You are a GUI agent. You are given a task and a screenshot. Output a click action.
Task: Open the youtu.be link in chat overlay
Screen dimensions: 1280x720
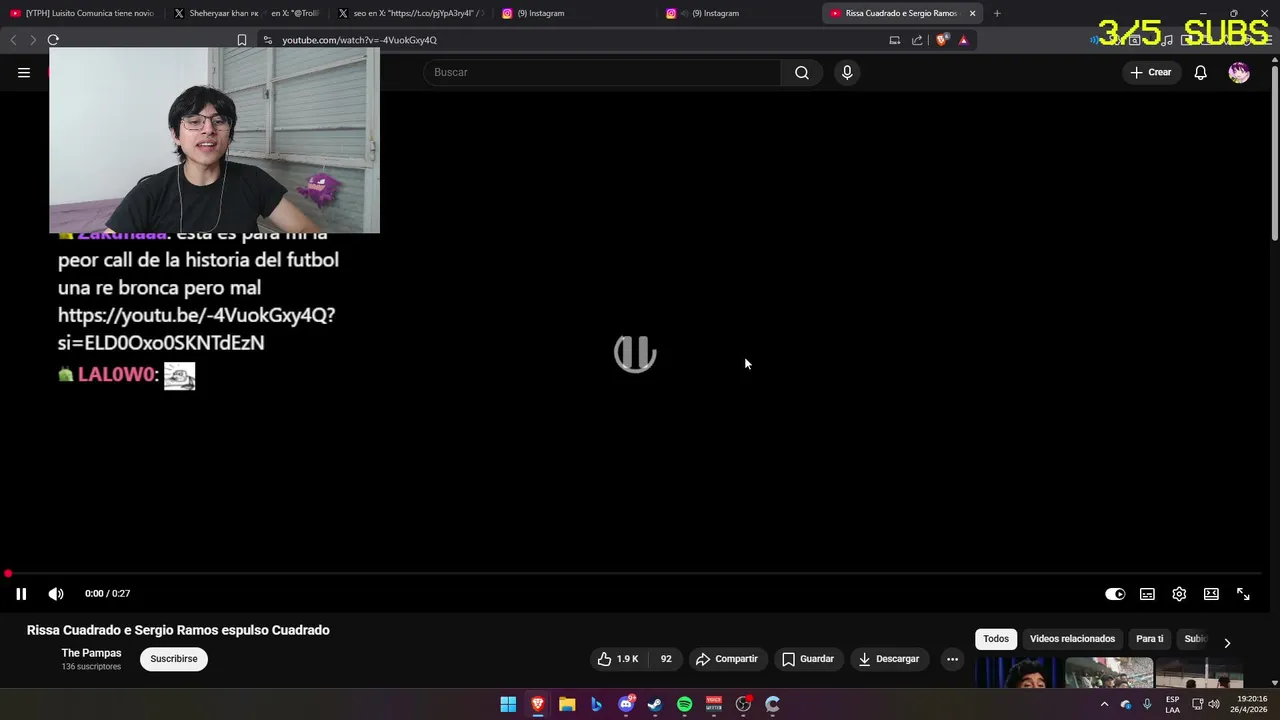click(x=196, y=329)
